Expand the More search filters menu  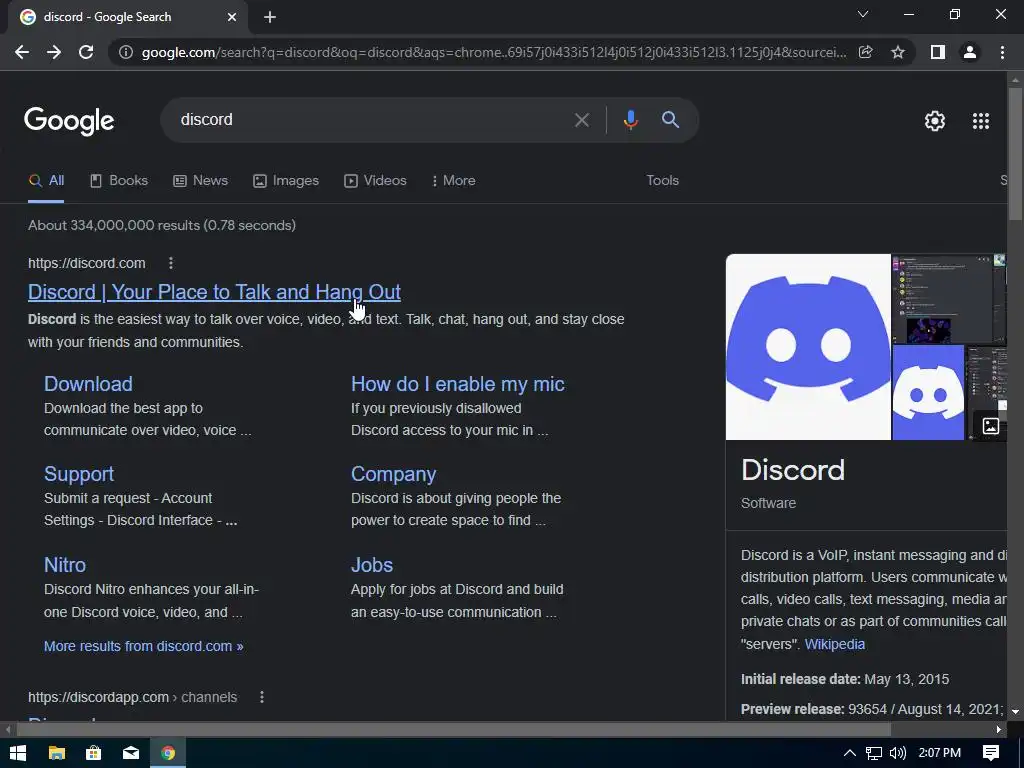point(453,180)
